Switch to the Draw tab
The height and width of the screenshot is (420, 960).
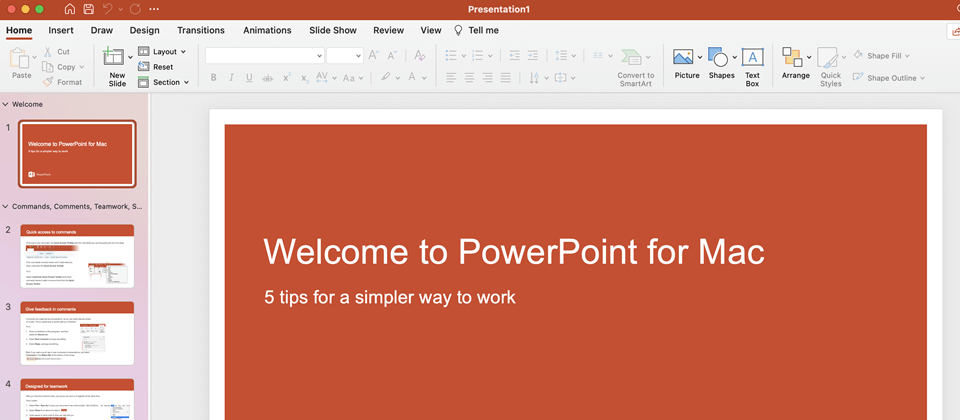(x=102, y=30)
